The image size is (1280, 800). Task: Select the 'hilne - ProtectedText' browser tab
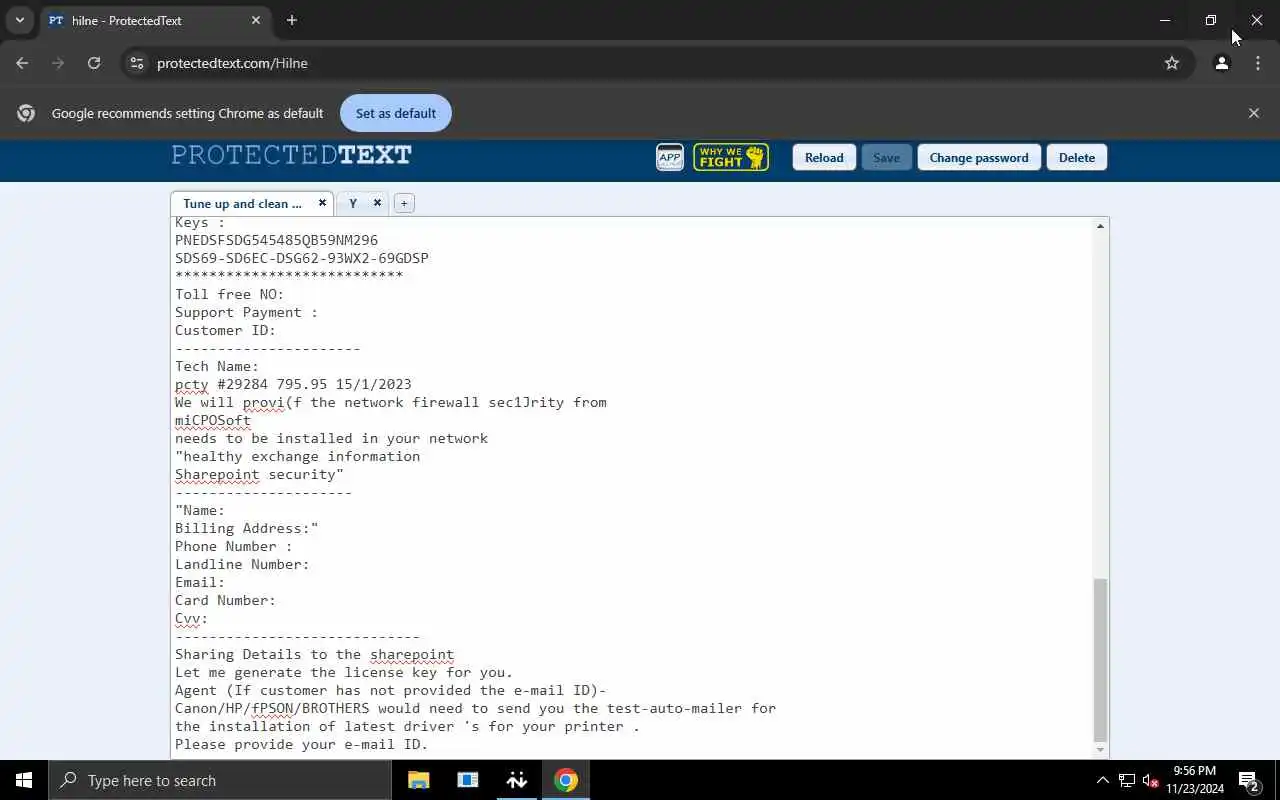tap(154, 20)
